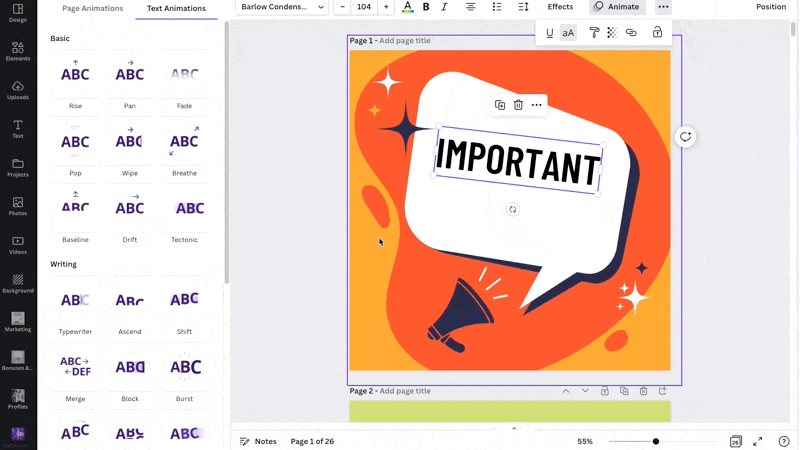Open the Position panel
The image size is (800, 450).
click(770, 7)
